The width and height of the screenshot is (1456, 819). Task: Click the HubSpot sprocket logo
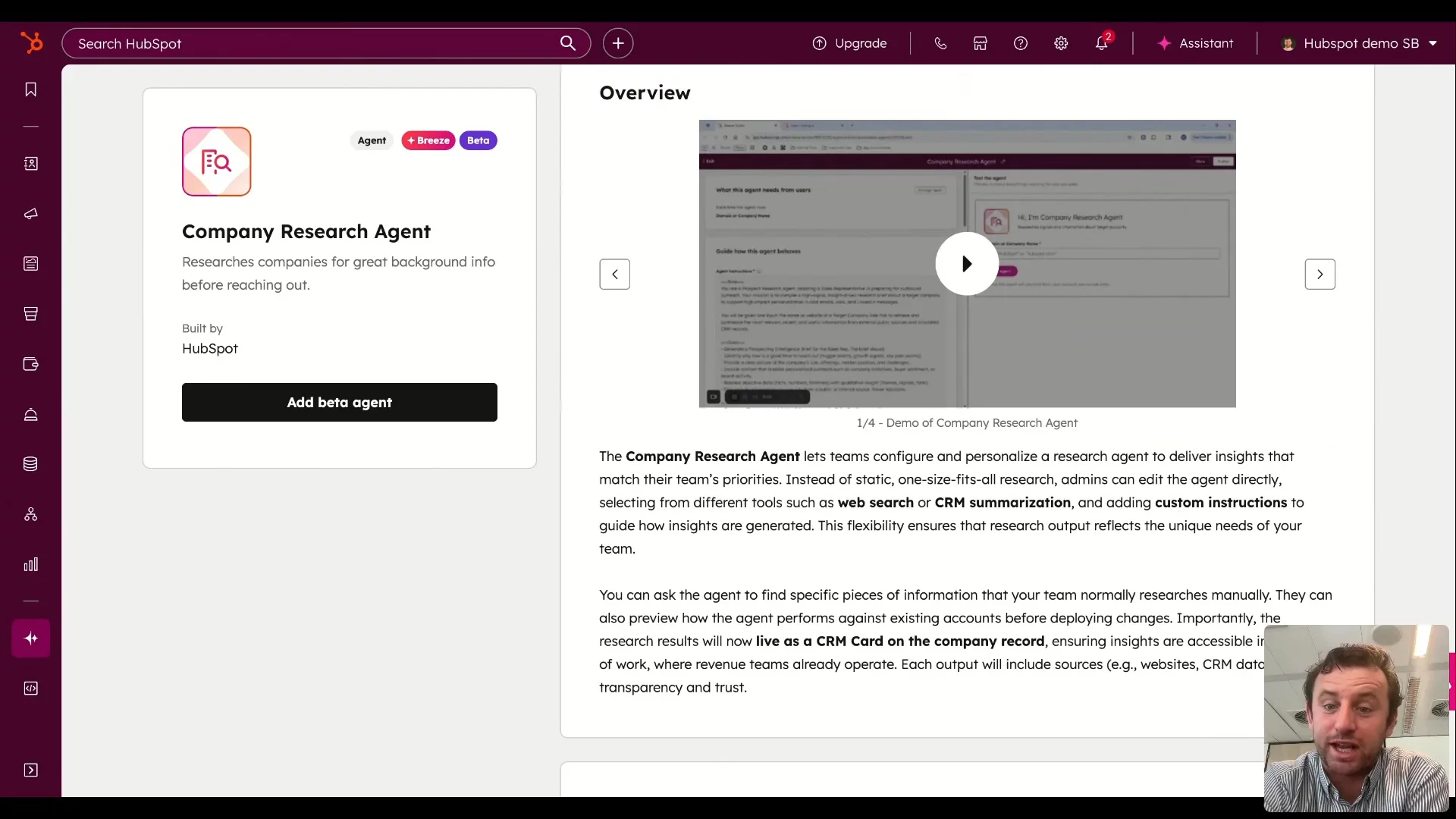tap(31, 42)
